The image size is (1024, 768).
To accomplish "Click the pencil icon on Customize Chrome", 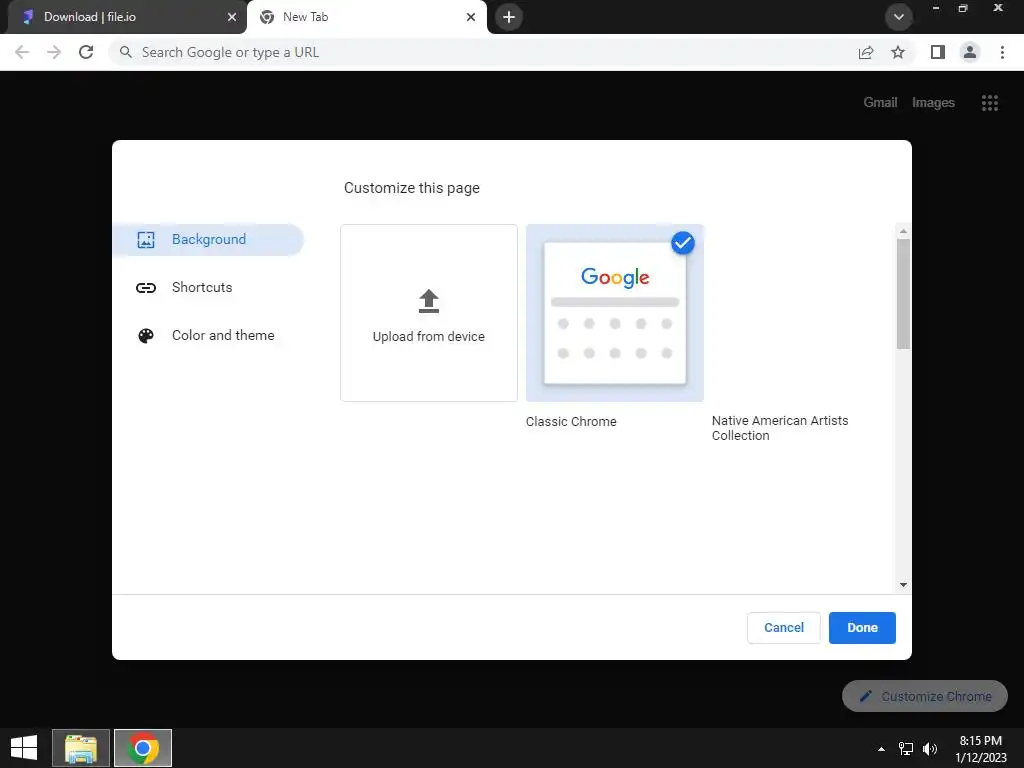I will tap(865, 696).
